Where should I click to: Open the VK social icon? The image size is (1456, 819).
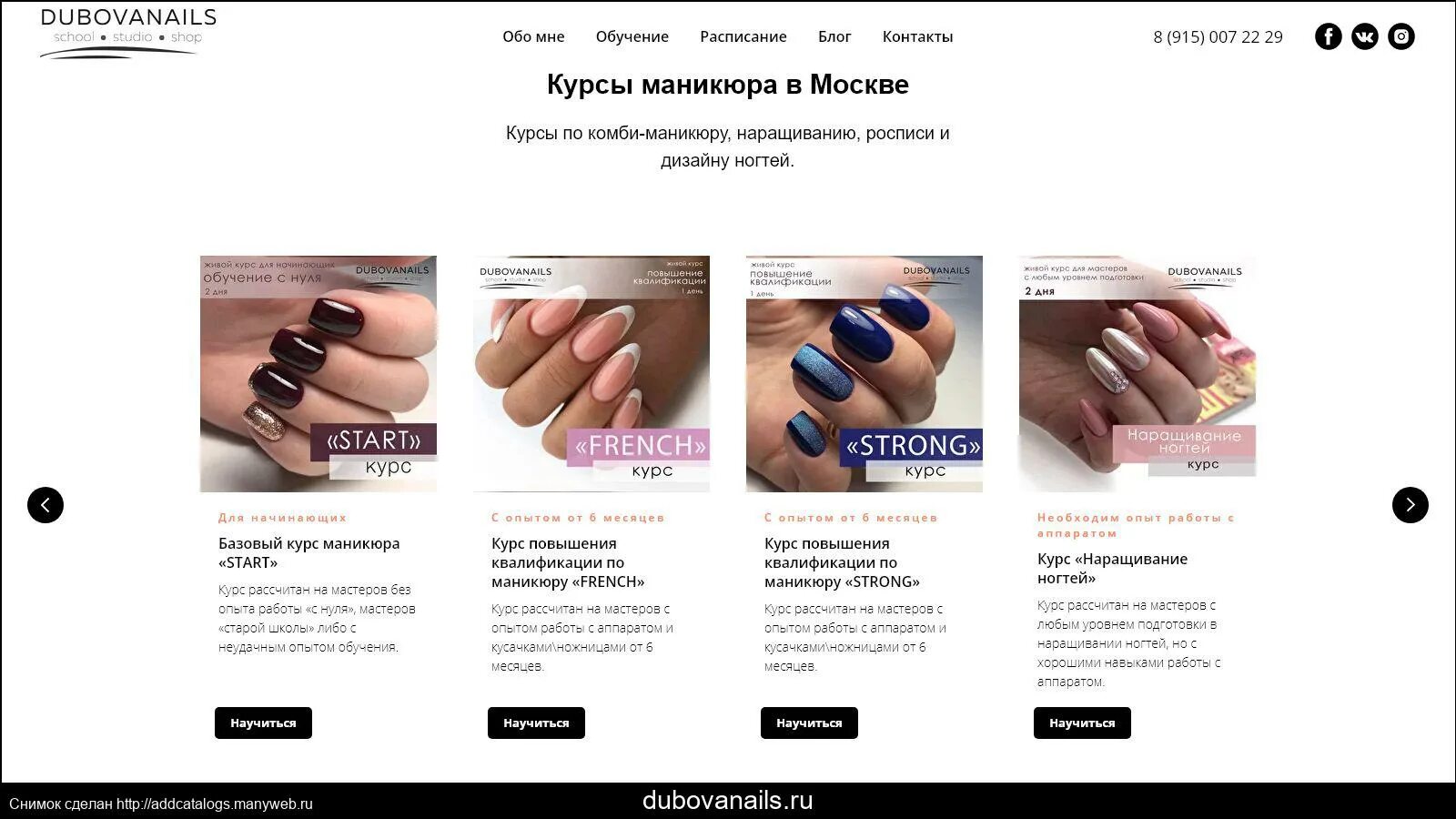[1364, 36]
